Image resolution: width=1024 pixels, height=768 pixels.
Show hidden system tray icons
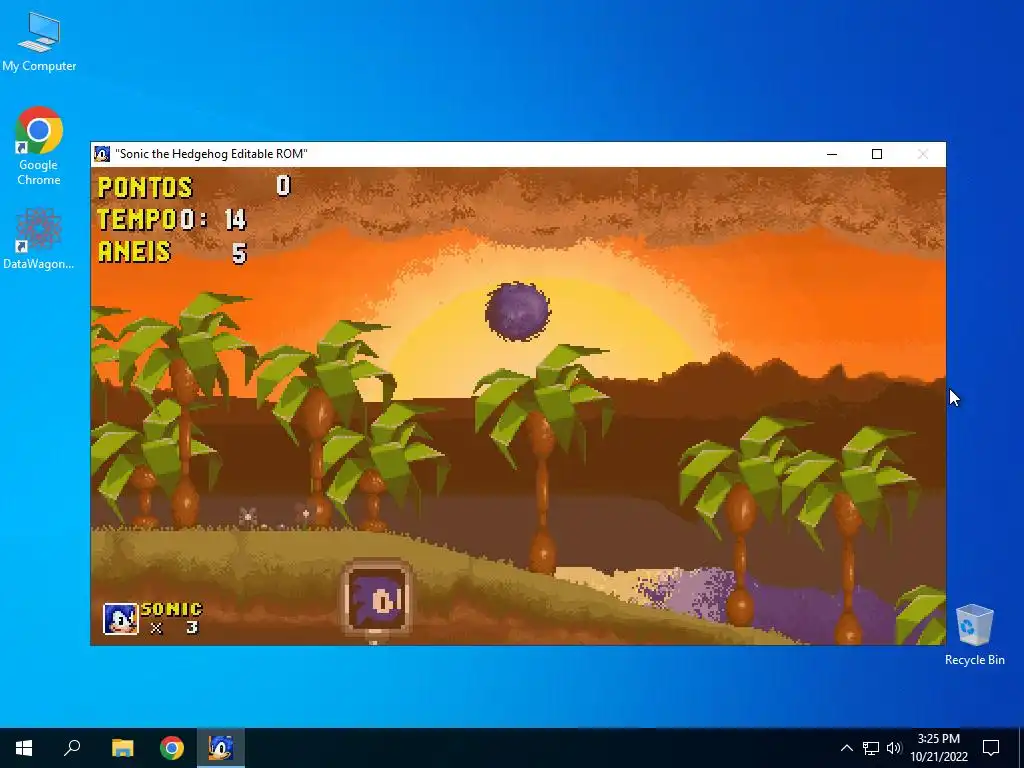click(846, 748)
